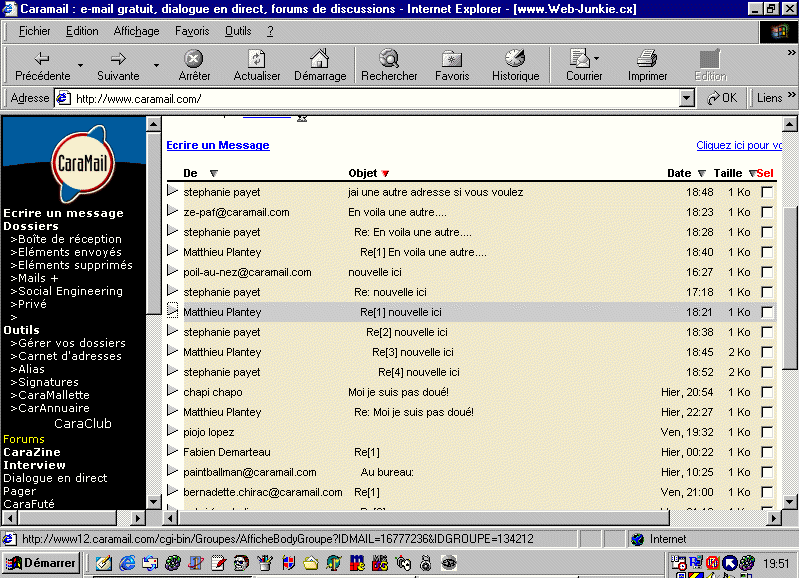Image resolution: width=799 pixels, height=578 pixels.
Task: Open the Favoris menu
Action: (x=192, y=31)
